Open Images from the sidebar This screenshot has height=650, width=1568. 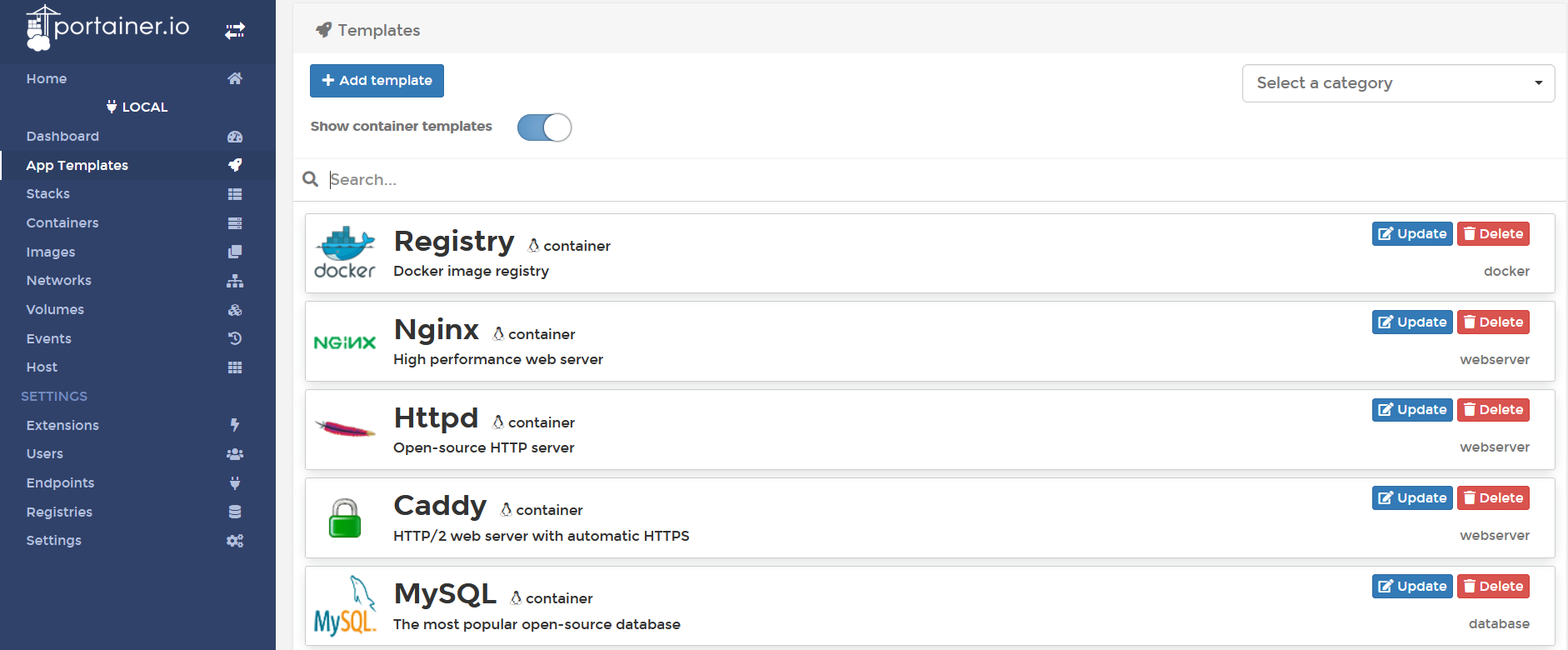(51, 252)
